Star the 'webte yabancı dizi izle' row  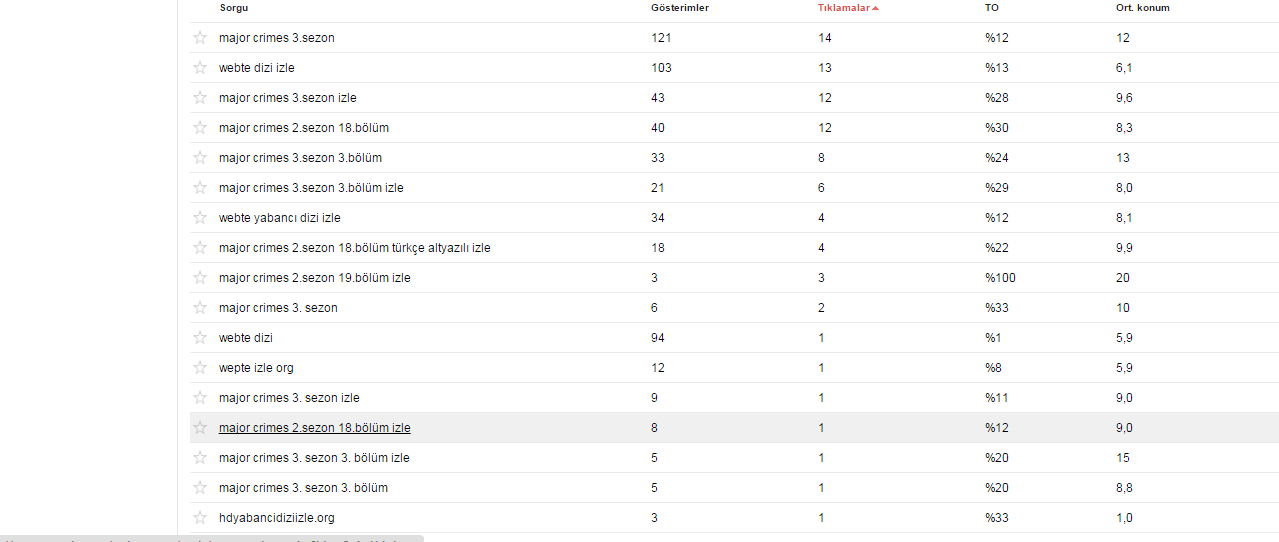coord(200,218)
